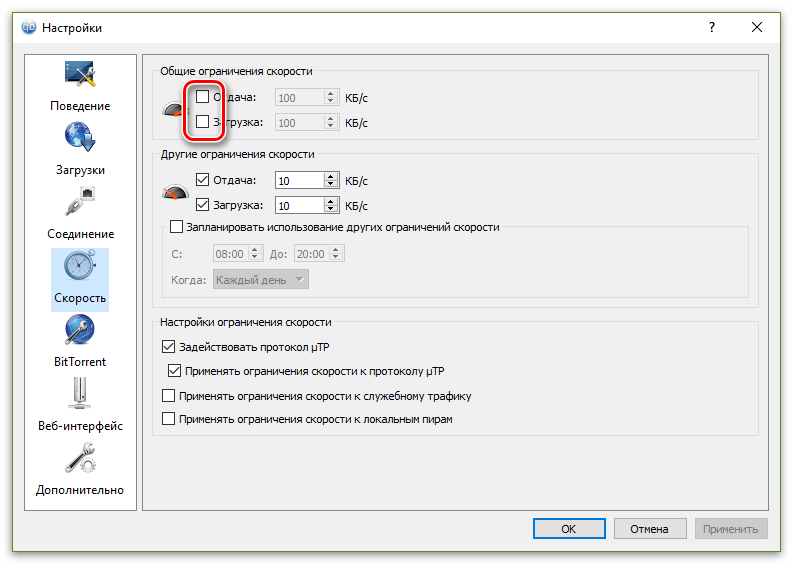The image size is (793, 564).
Task: Increase alternative Отдача value with up arrow
Action: [331, 177]
